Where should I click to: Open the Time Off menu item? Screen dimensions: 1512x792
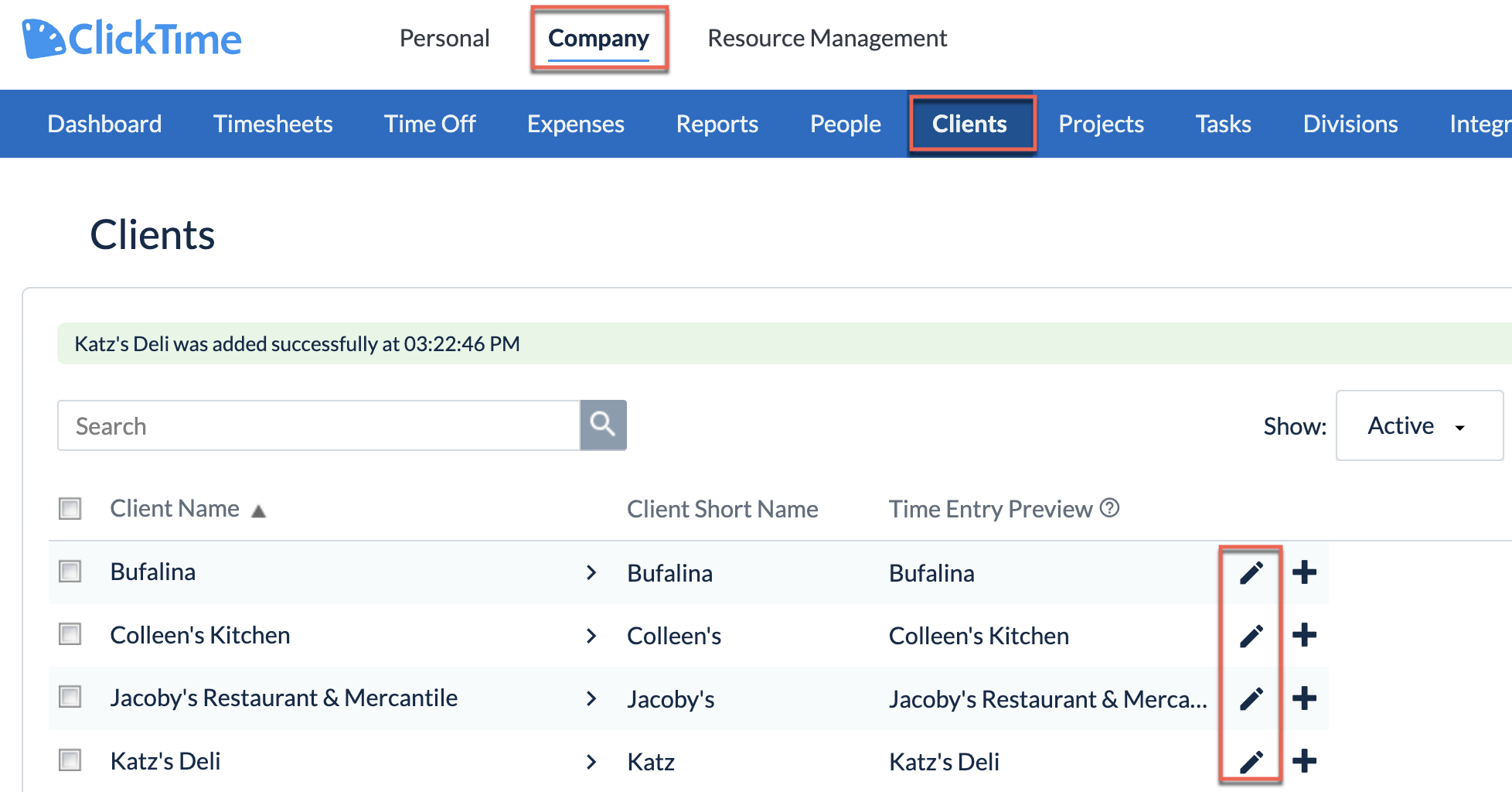(x=430, y=124)
